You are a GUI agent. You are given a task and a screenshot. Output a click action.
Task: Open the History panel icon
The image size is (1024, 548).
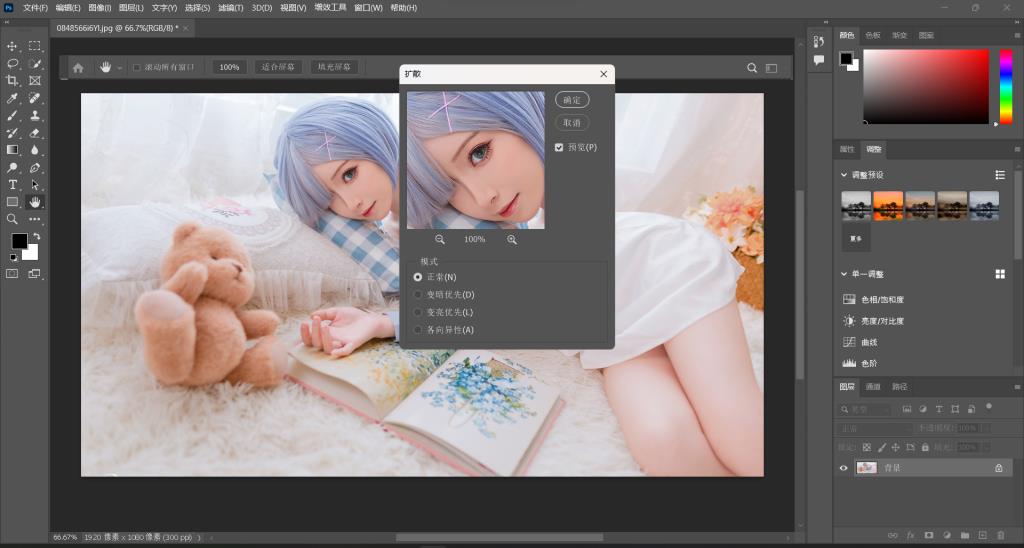point(818,42)
